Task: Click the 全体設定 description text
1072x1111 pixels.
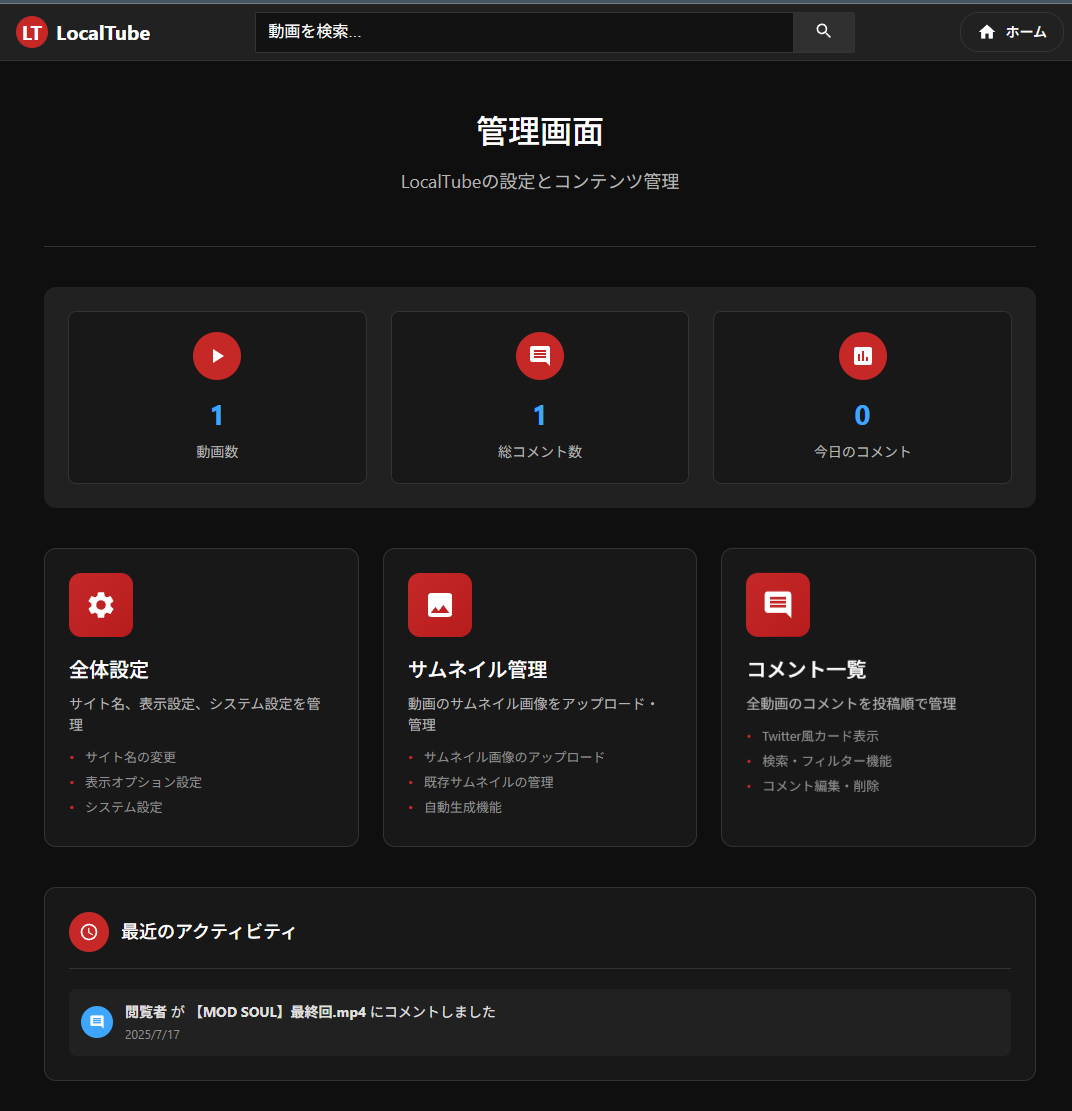Action: 195,714
